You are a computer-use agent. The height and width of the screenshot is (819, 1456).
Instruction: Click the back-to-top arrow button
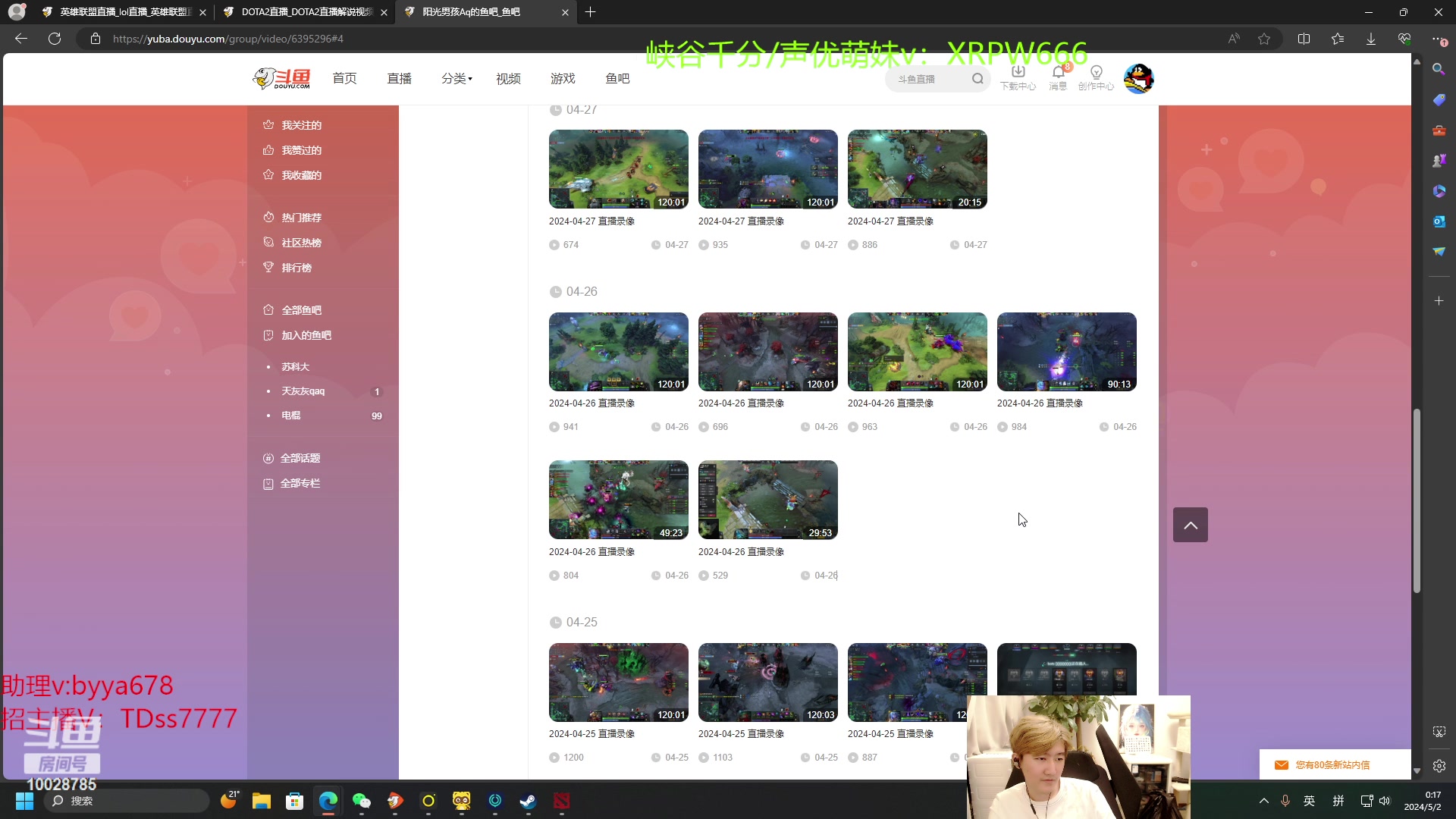(1191, 525)
